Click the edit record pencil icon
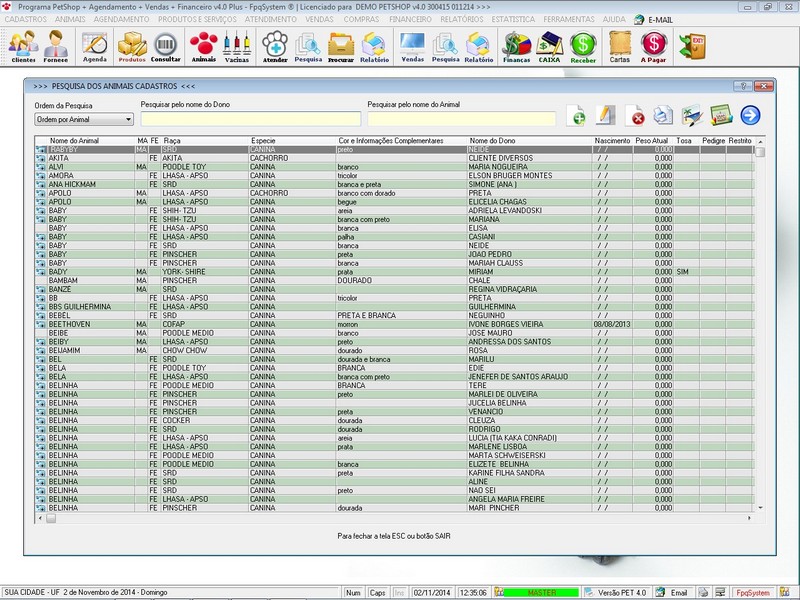800x600 pixels. tap(605, 114)
